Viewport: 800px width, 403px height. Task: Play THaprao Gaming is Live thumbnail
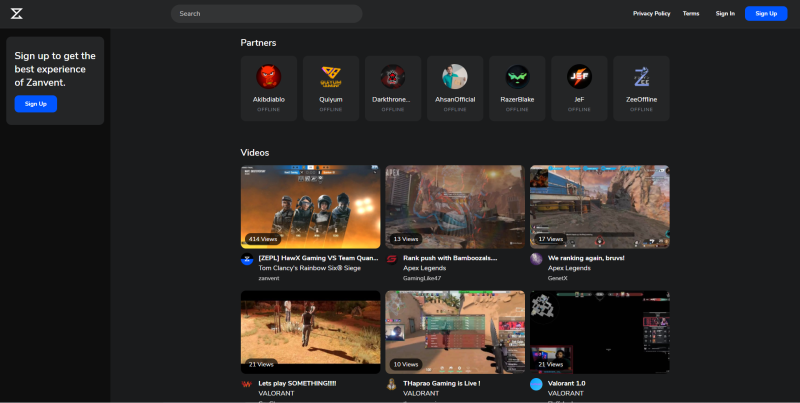click(455, 332)
